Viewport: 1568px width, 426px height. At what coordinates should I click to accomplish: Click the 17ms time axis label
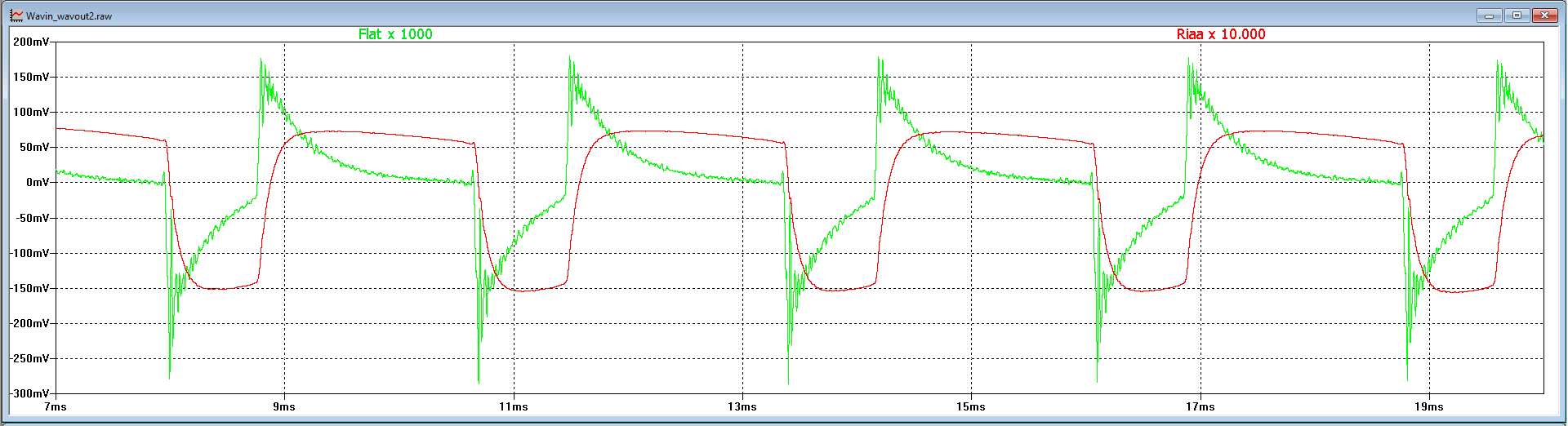pos(1200,406)
